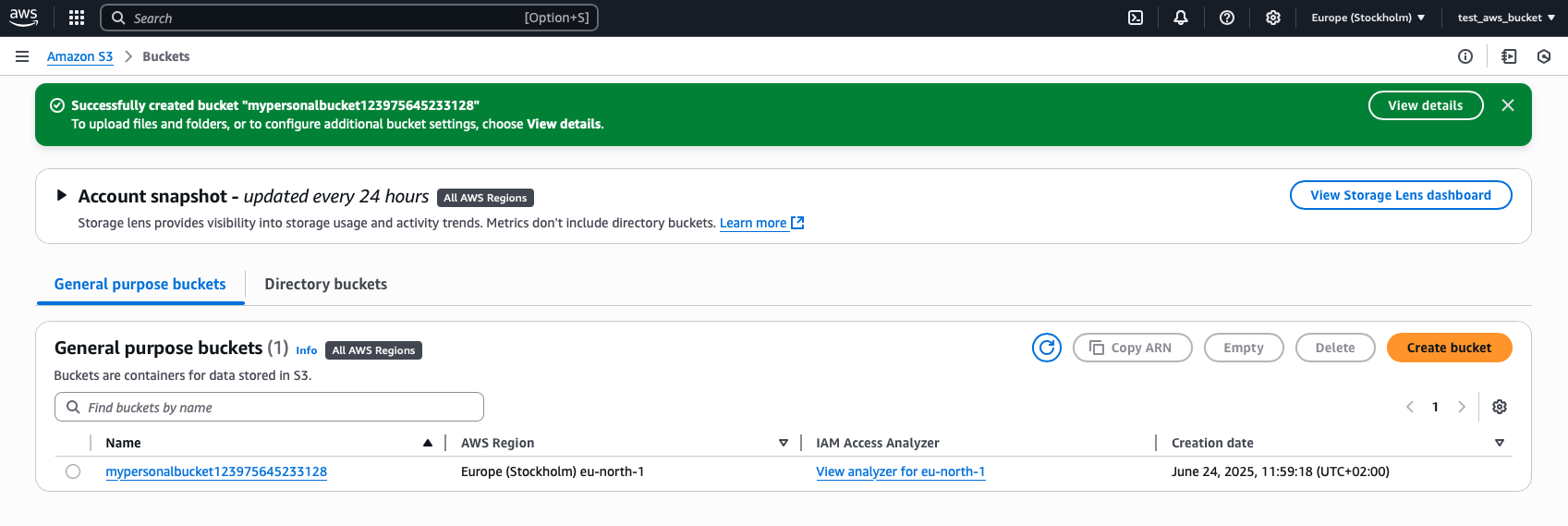Launch the CloudShell terminal icon
Image resolution: width=1568 pixels, height=526 pixels.
1136,18
